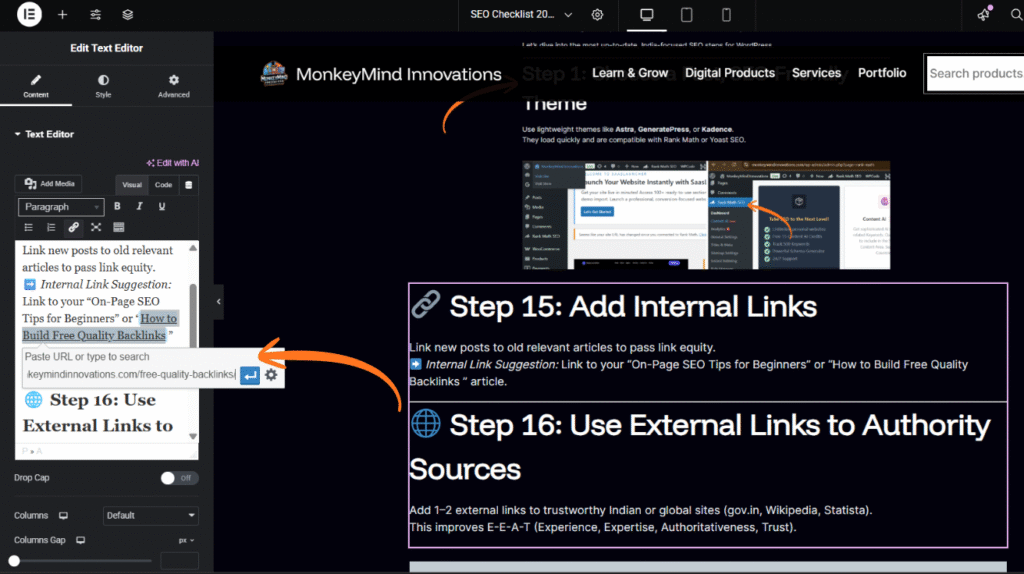Open the Paragraph format dropdown

61,207
